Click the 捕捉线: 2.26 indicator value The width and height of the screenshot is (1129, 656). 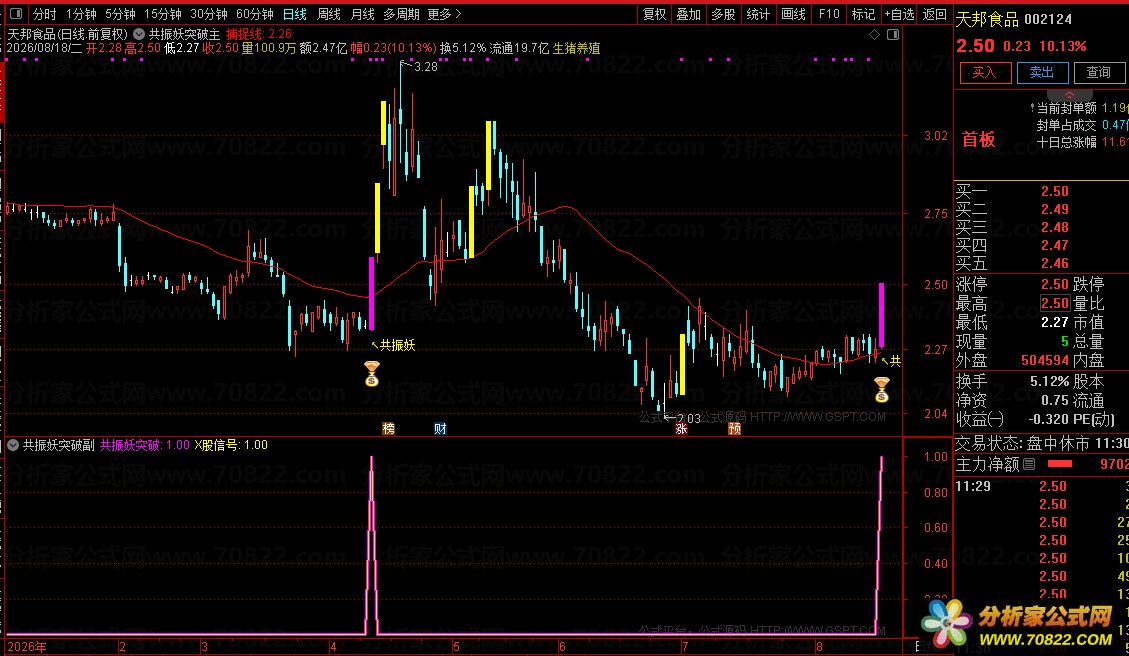point(258,34)
